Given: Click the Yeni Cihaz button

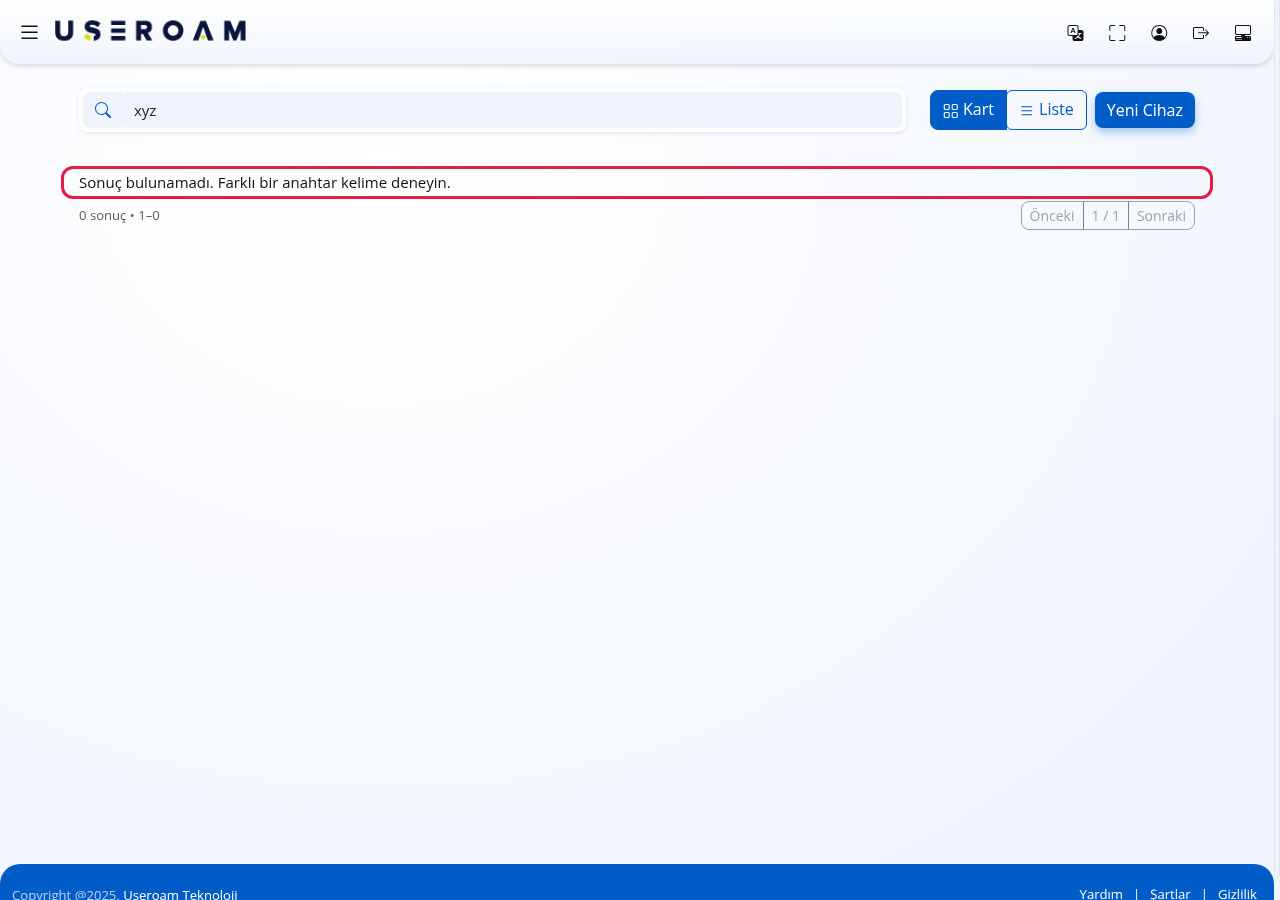Looking at the screenshot, I should coord(1145,110).
